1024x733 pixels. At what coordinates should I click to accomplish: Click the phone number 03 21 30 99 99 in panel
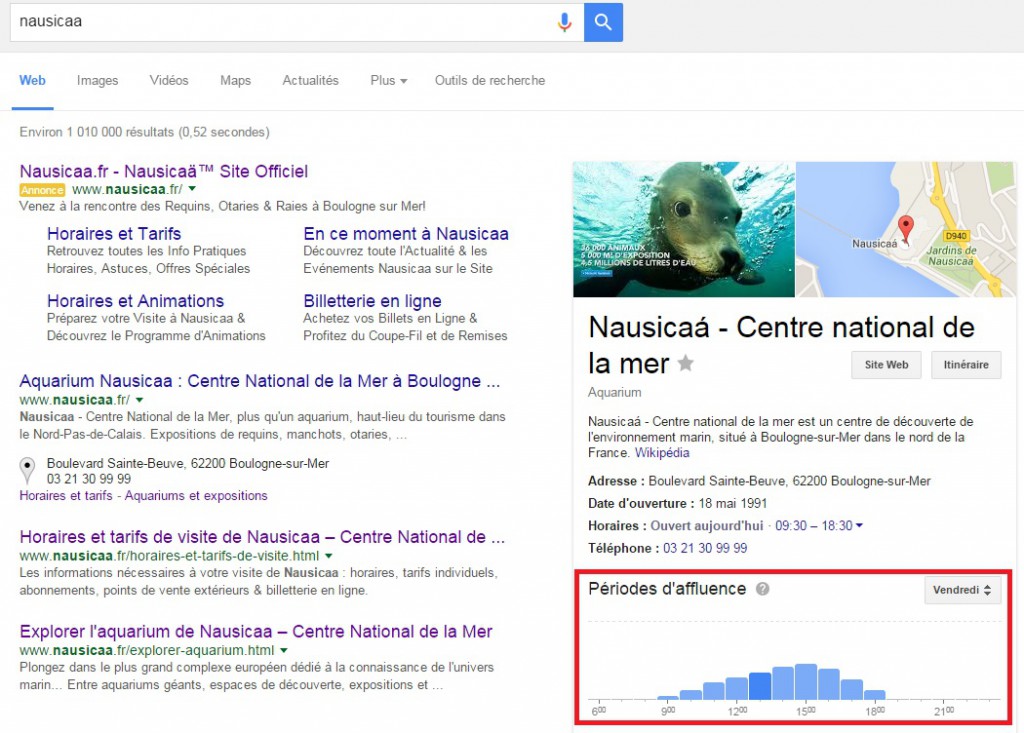coord(705,548)
